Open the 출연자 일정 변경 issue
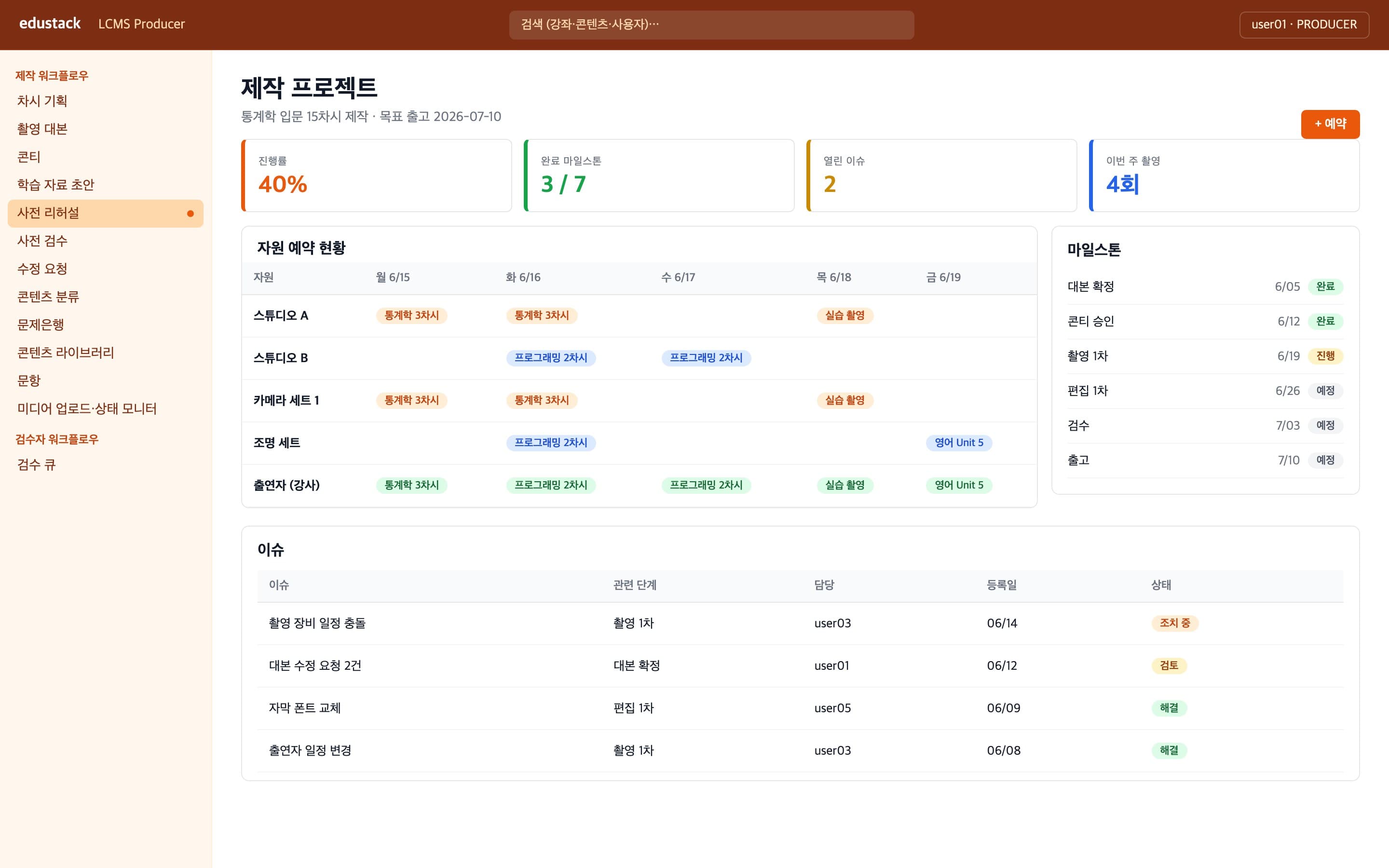Viewport: 1389px width, 868px height. click(310, 751)
